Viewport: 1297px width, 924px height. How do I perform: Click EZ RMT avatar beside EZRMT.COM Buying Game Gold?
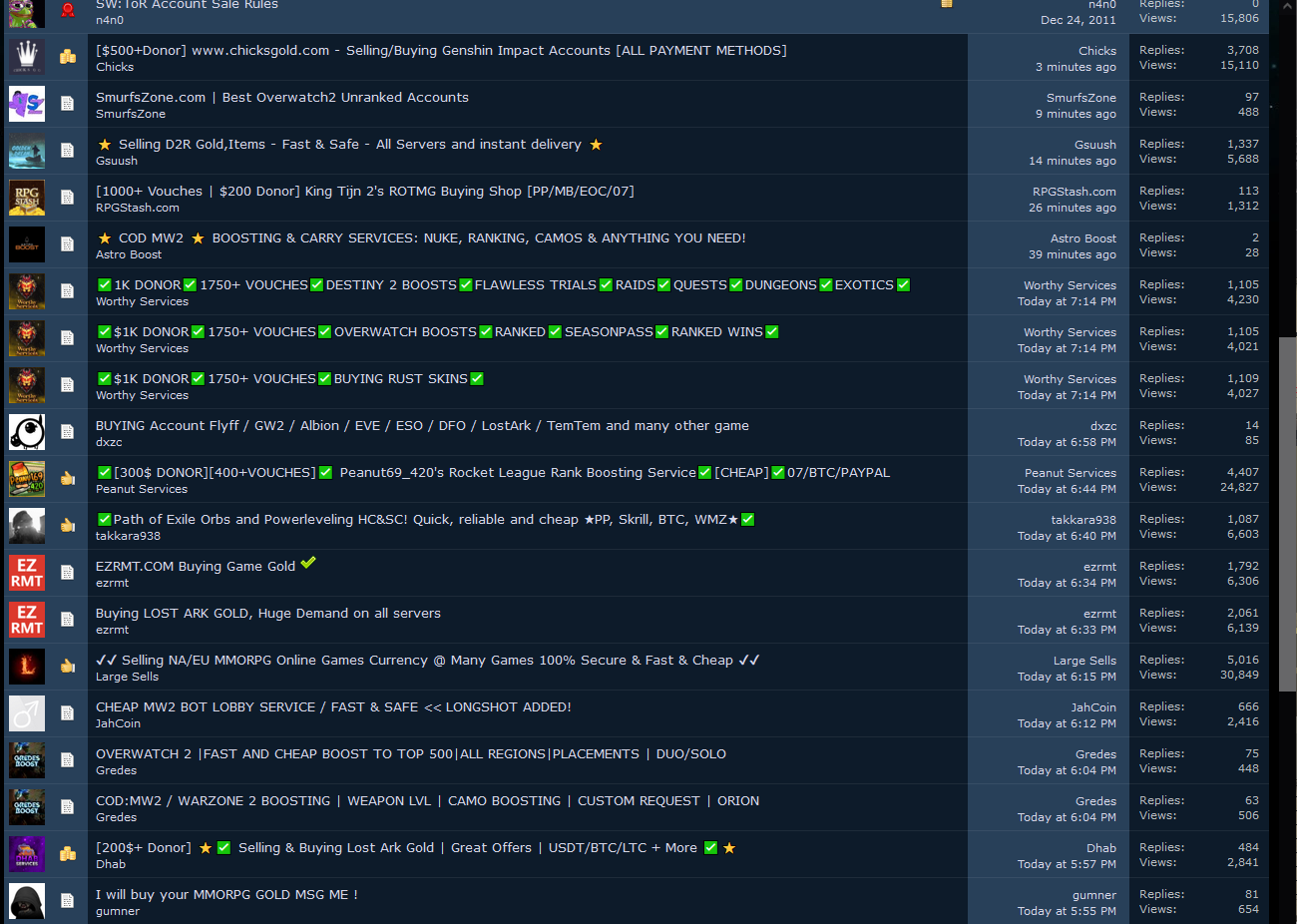27,573
